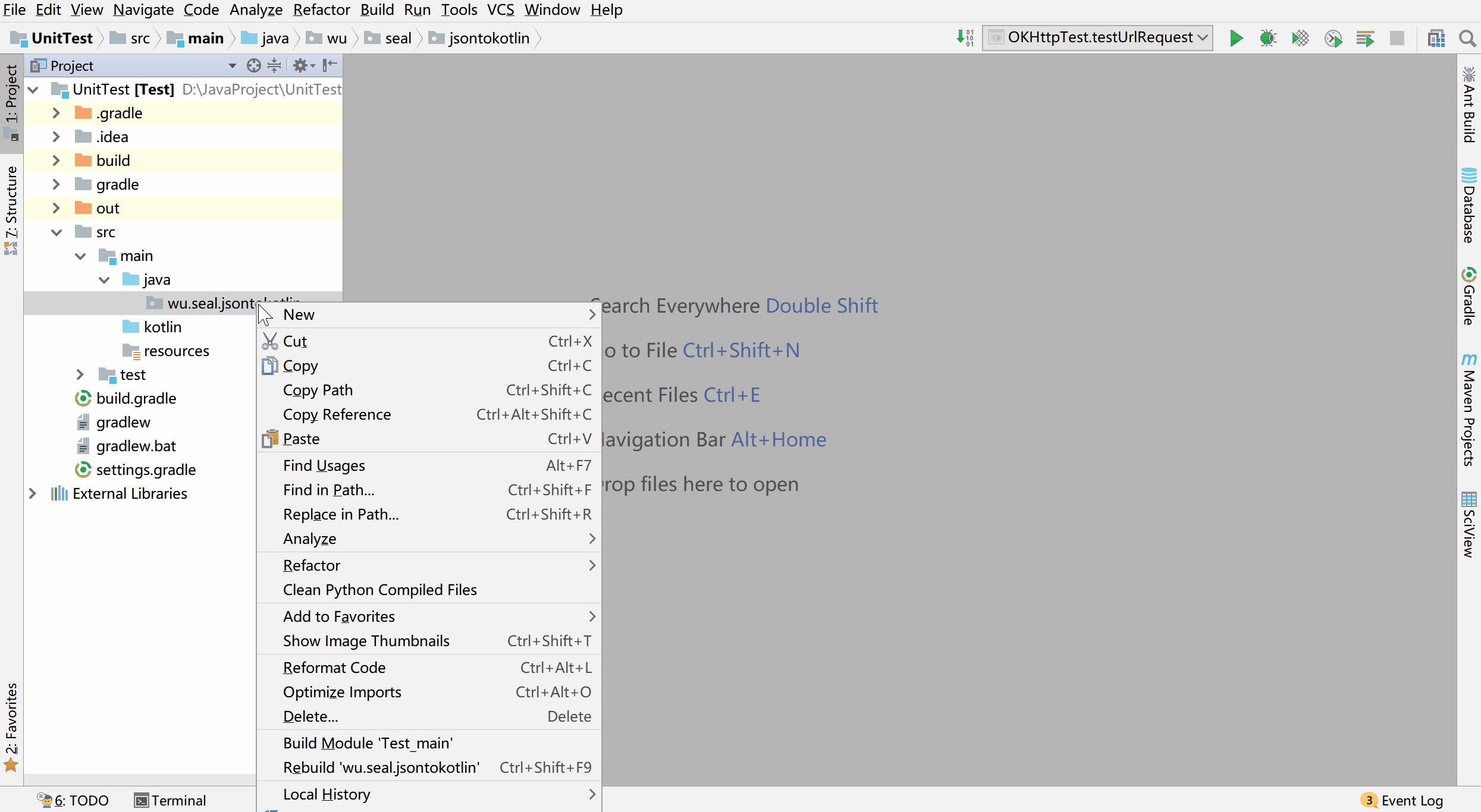
Task: Hide the Project tool window panel
Action: point(330,65)
